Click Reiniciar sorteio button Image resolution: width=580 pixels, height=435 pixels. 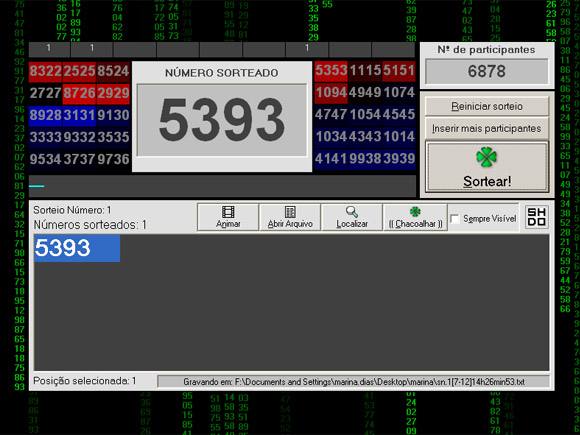point(486,107)
